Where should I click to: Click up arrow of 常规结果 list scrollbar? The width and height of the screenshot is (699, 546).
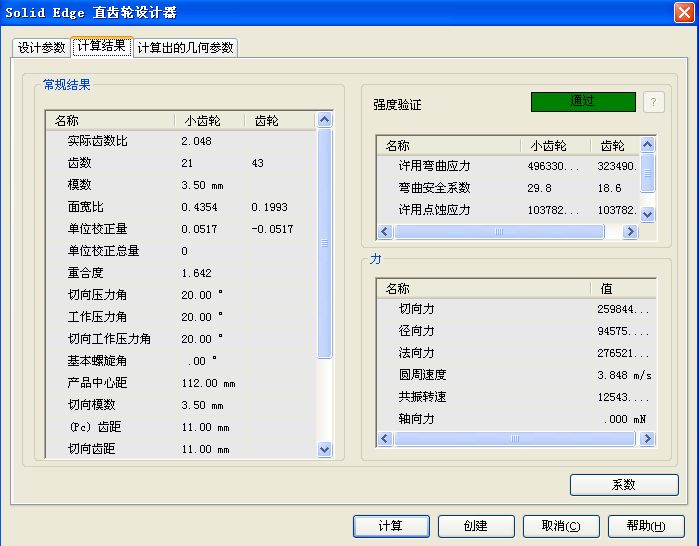click(325, 119)
